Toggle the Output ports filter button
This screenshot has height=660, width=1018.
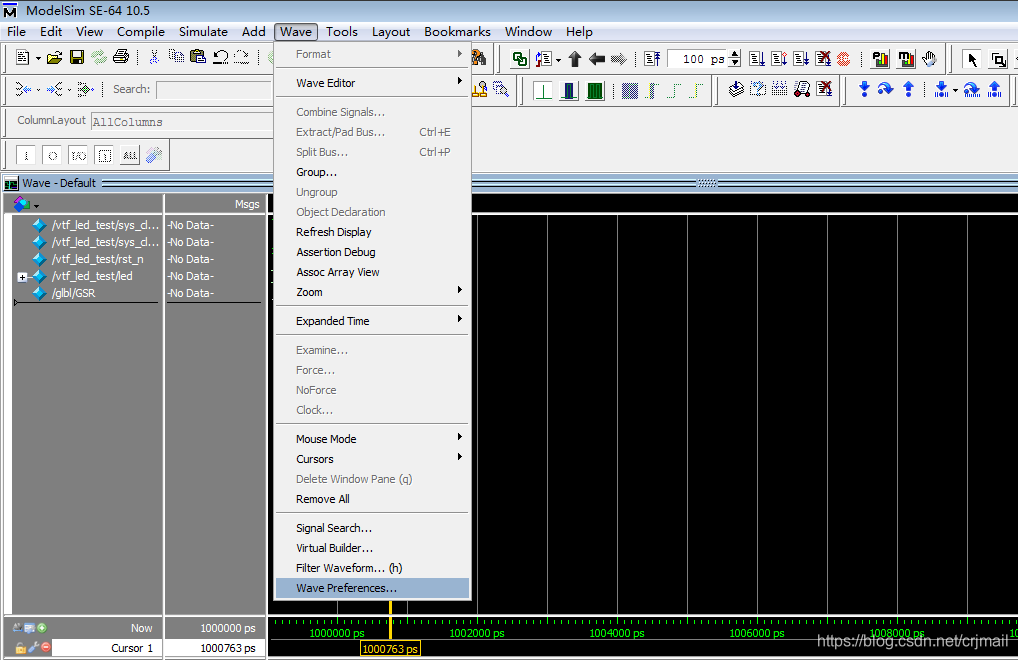coord(53,155)
